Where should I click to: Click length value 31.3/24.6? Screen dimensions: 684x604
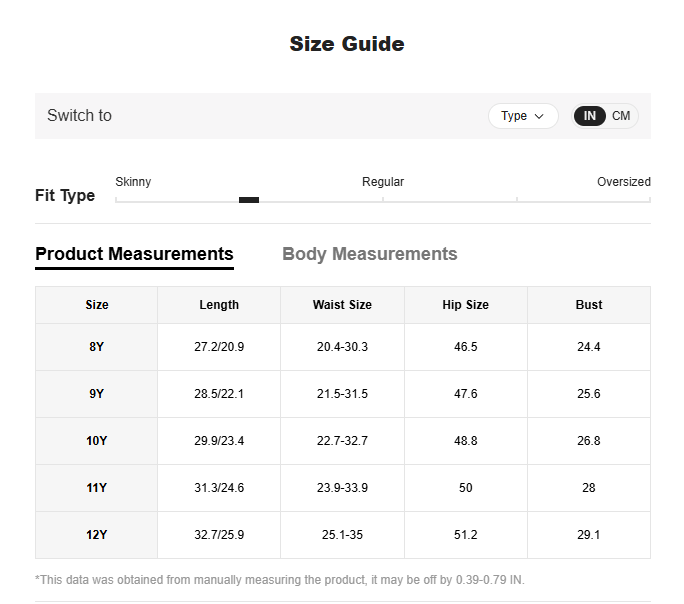[219, 488]
